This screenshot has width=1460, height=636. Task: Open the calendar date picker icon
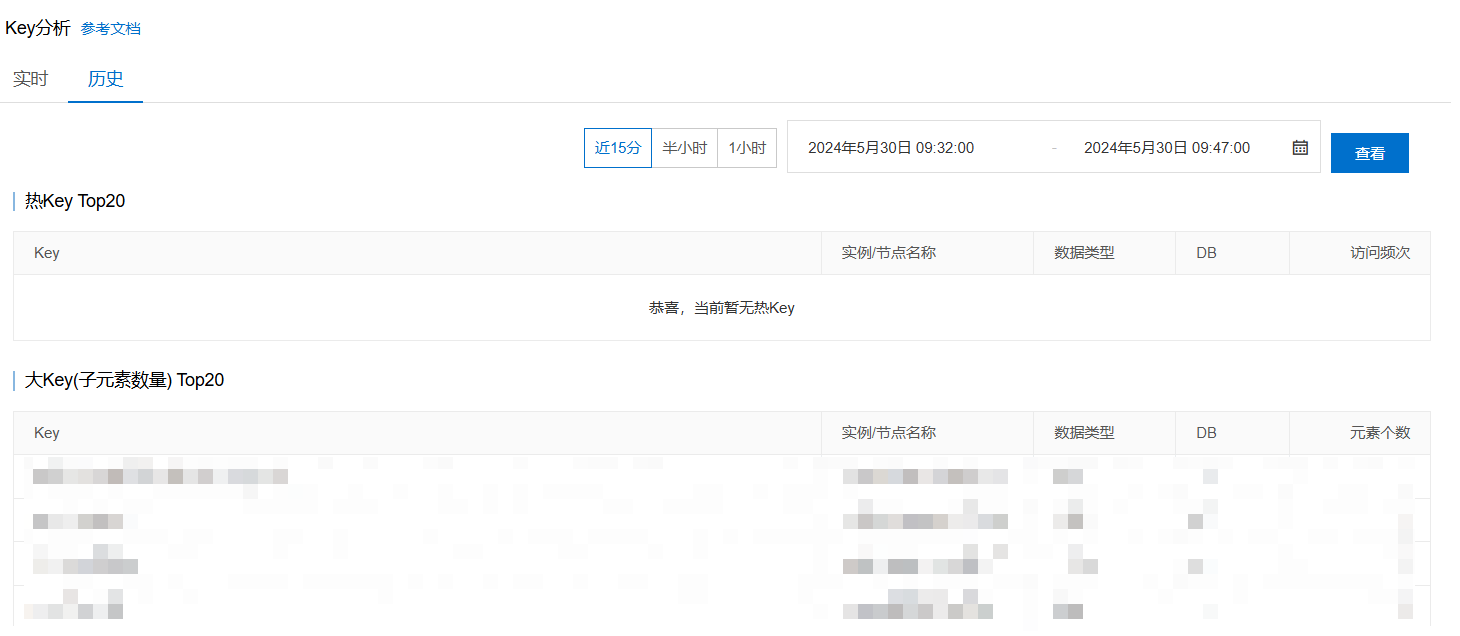click(x=1300, y=148)
